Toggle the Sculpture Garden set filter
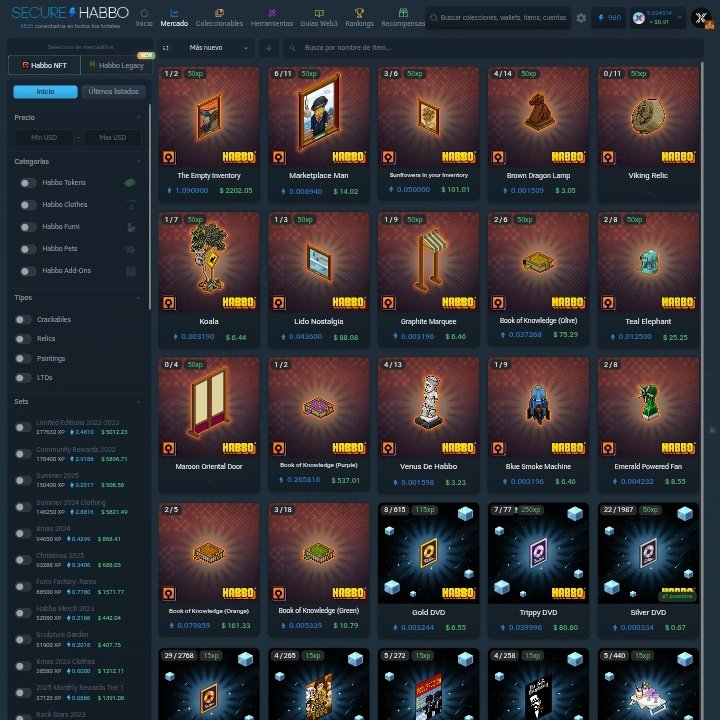The width and height of the screenshot is (720, 720). (x=23, y=640)
